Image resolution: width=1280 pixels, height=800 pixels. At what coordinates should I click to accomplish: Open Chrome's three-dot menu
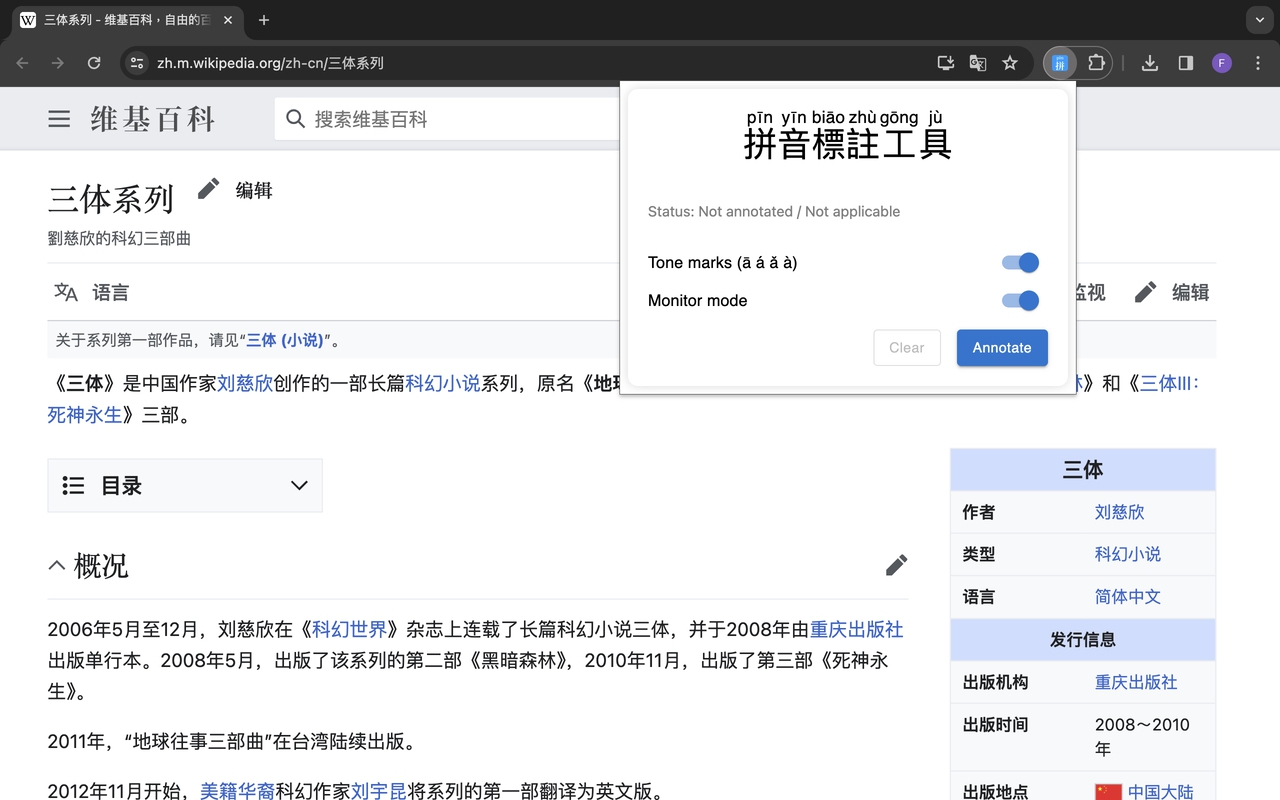1258,62
